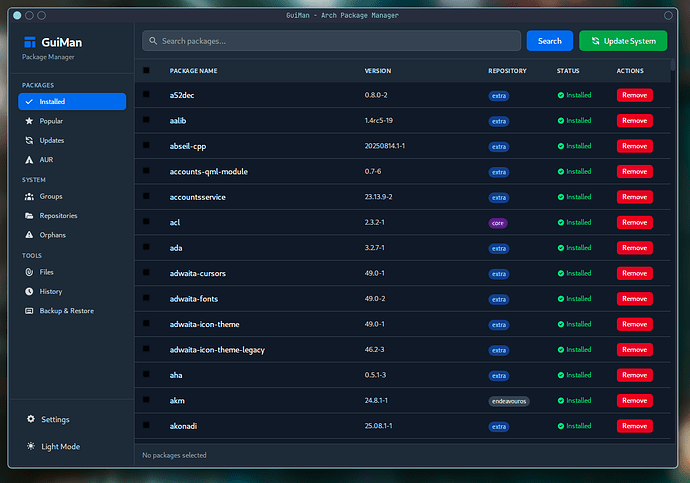The width and height of the screenshot is (690, 483).
Task: Open the Repositories folder icon
Action: coord(29,216)
